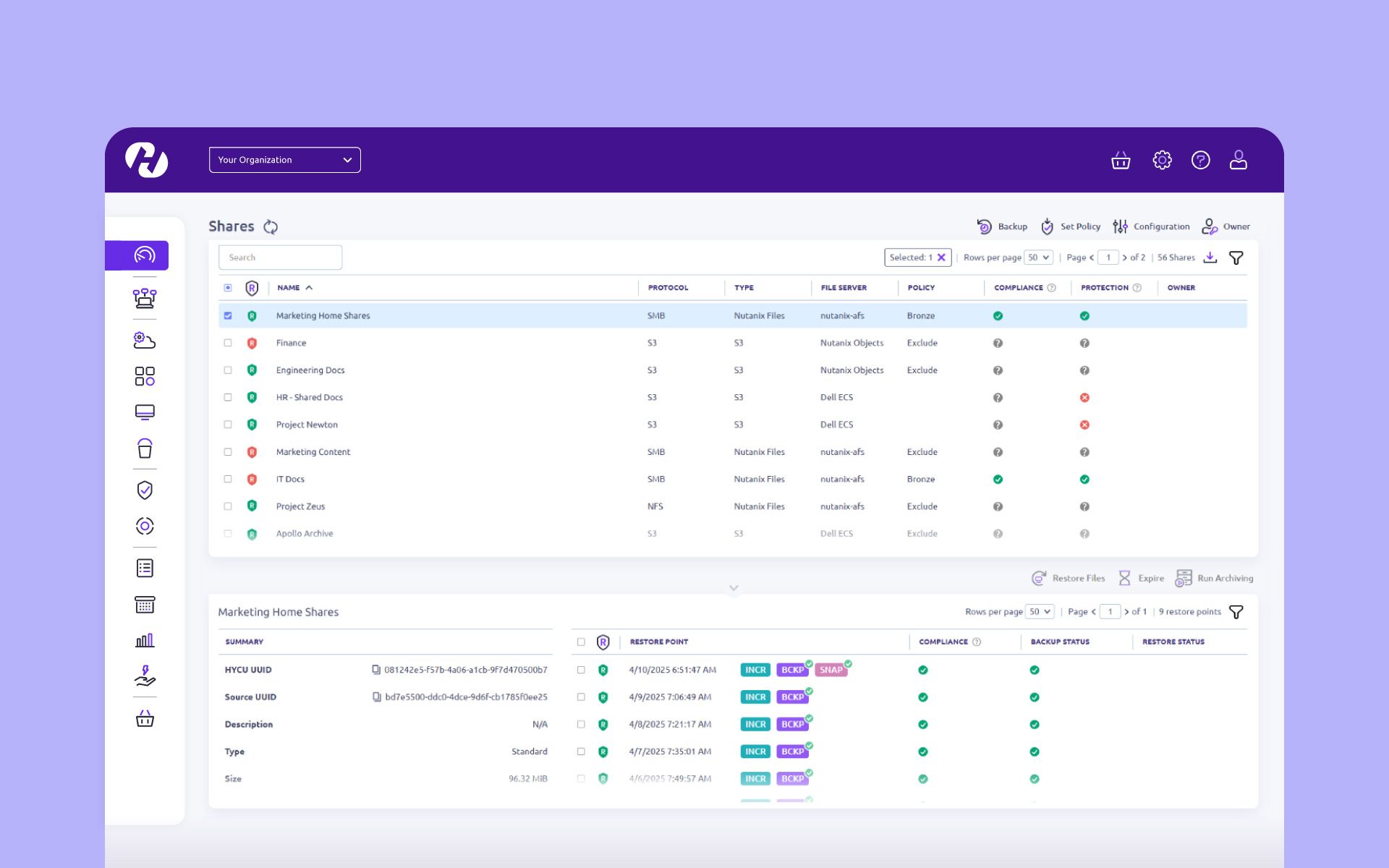Open the network topology sidebar icon
1389x868 pixels.
click(x=145, y=298)
